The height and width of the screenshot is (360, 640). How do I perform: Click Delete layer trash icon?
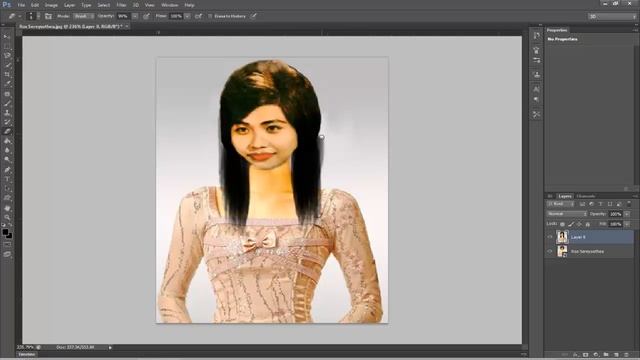[627, 355]
